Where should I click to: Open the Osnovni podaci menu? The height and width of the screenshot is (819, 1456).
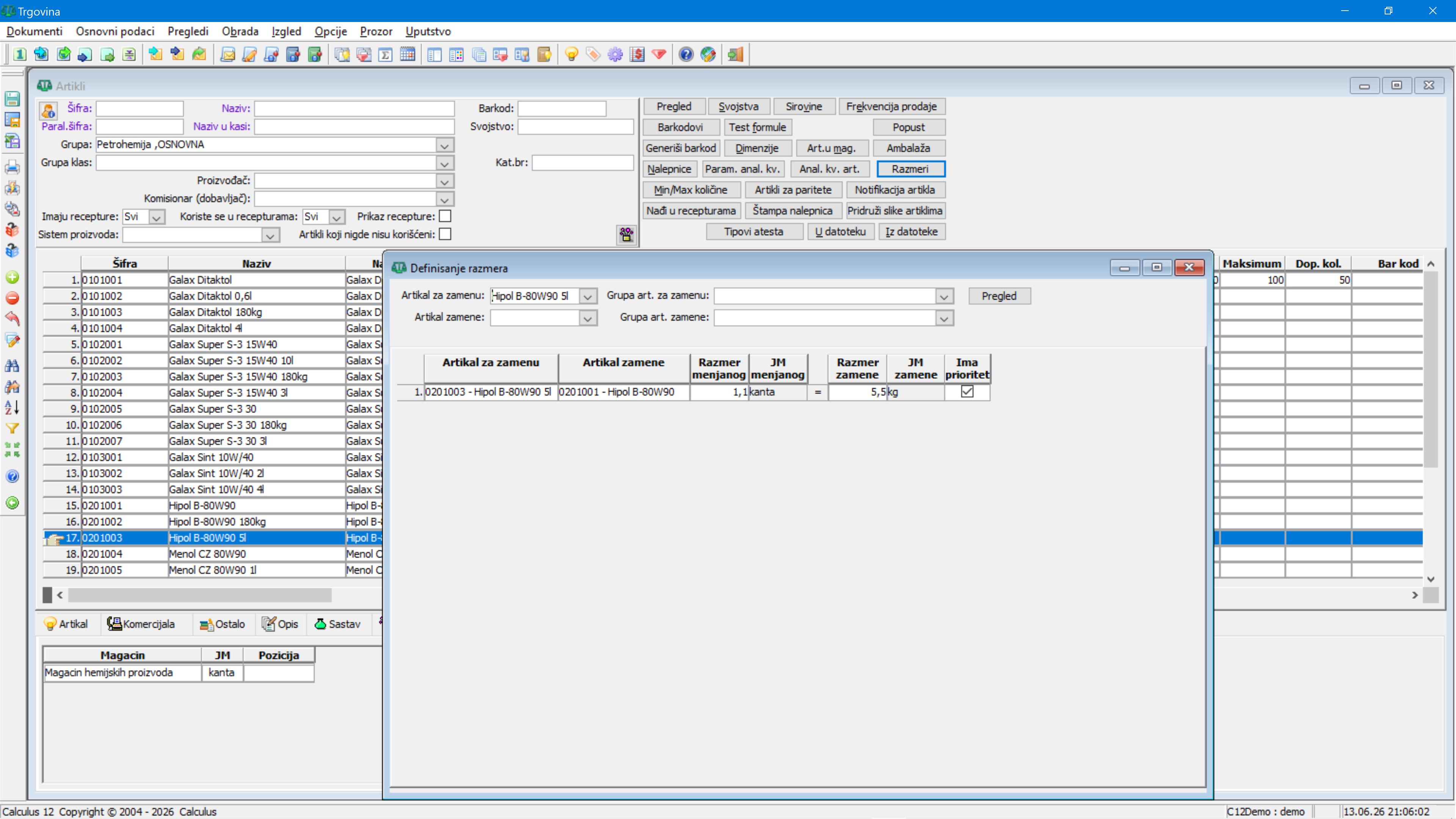pos(115,31)
